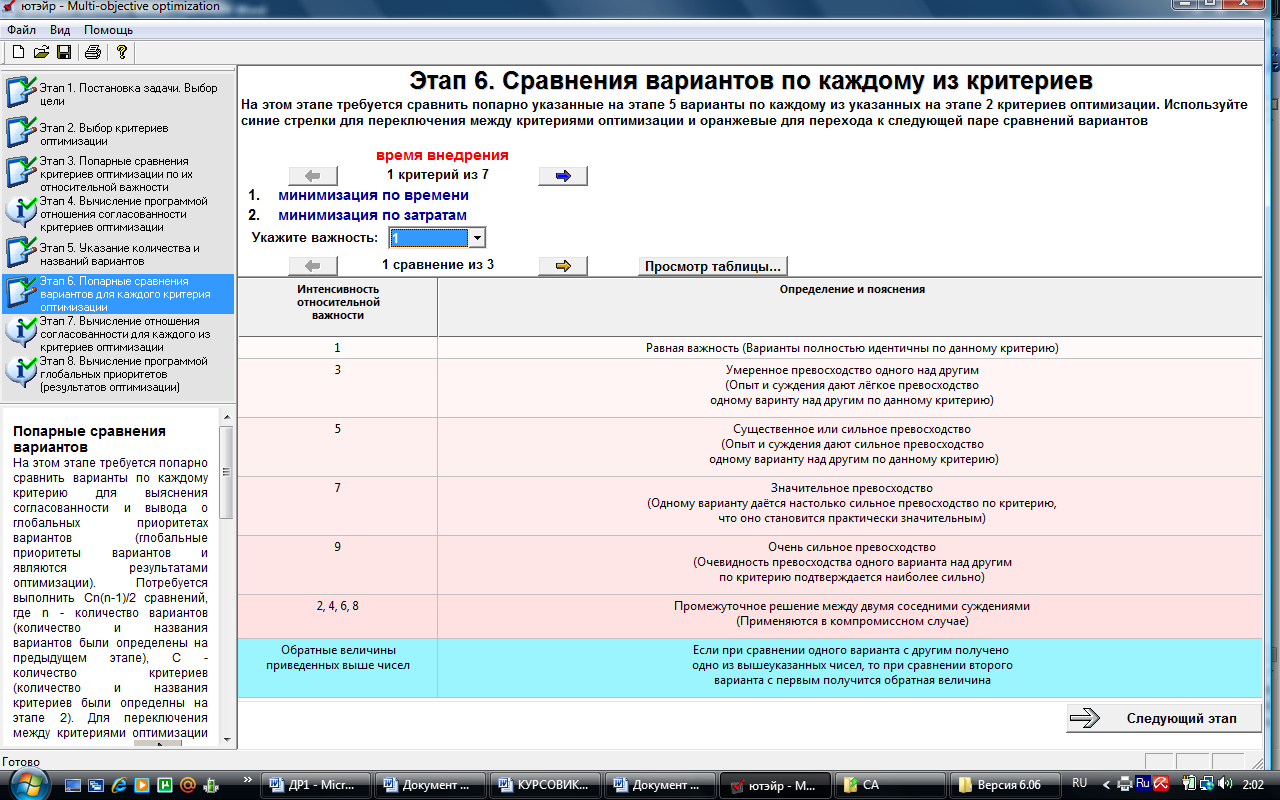Switch to СА taskbar window
The width and height of the screenshot is (1280, 800).
891,785
